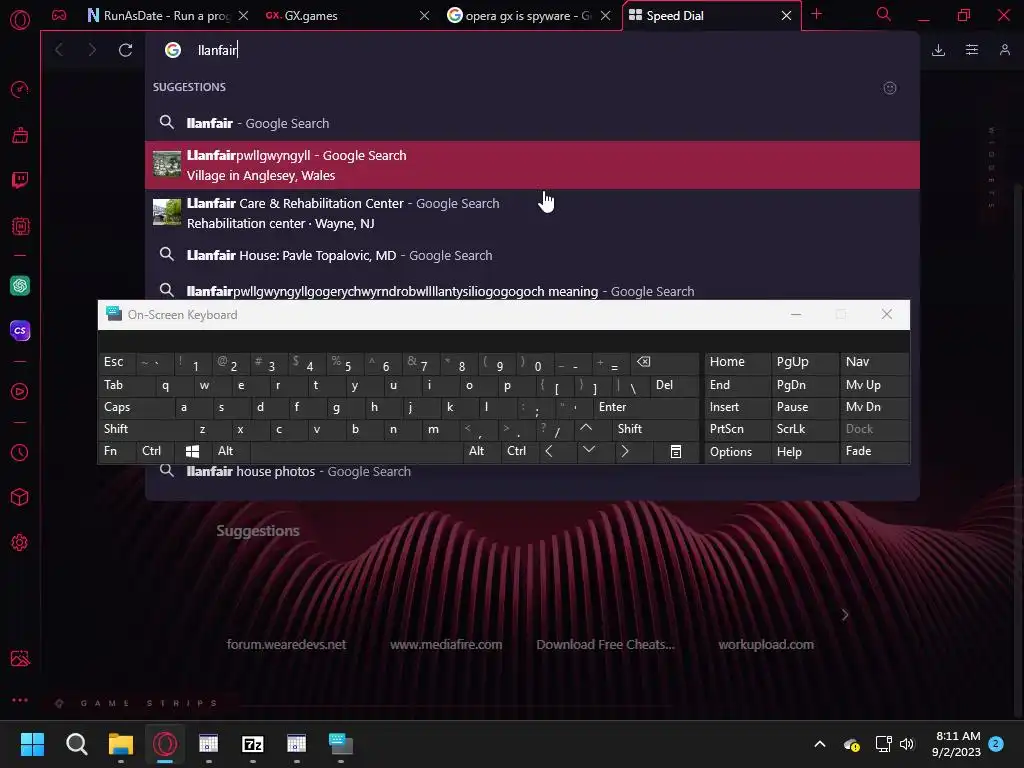Open the Downloads icon in toolbar

pyautogui.click(x=938, y=50)
